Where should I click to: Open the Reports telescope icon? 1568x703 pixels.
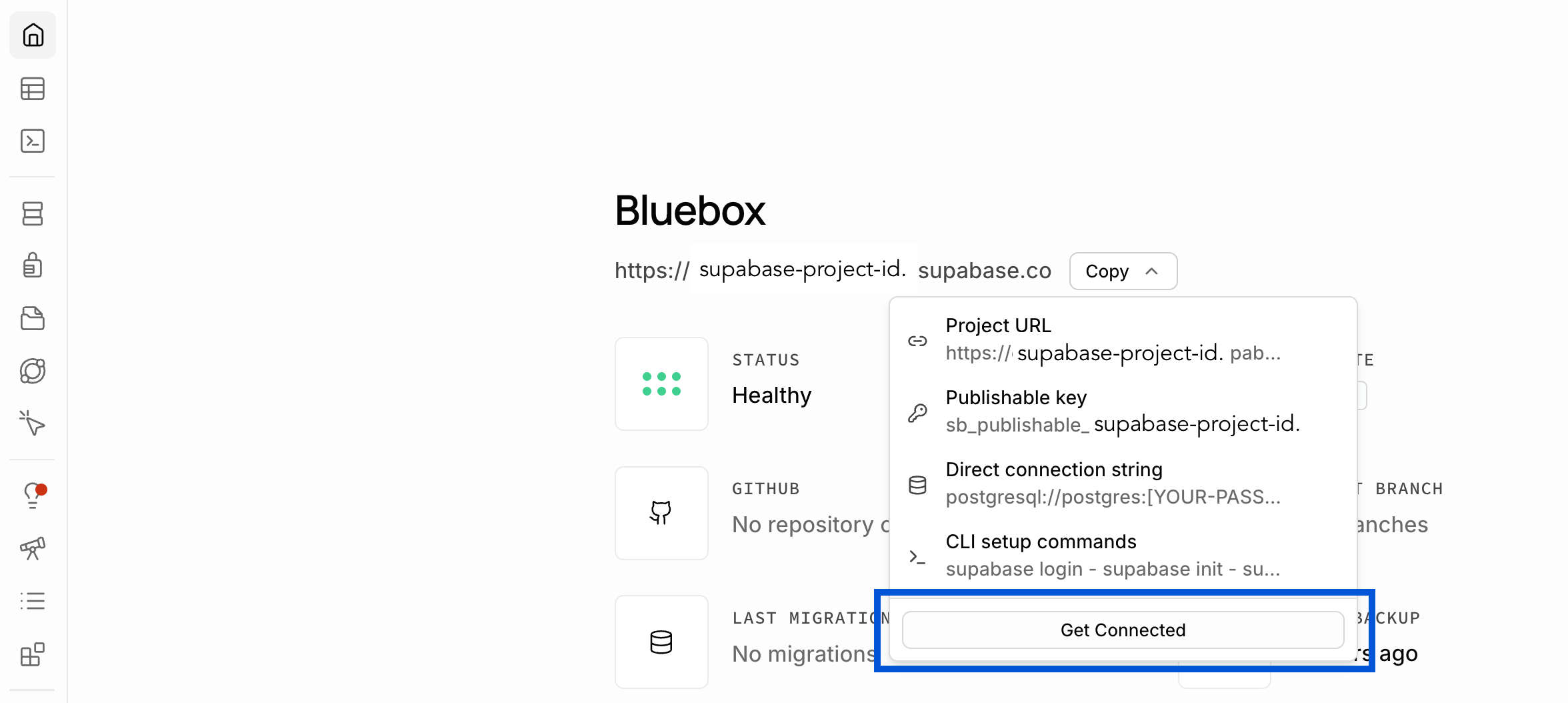(33, 548)
